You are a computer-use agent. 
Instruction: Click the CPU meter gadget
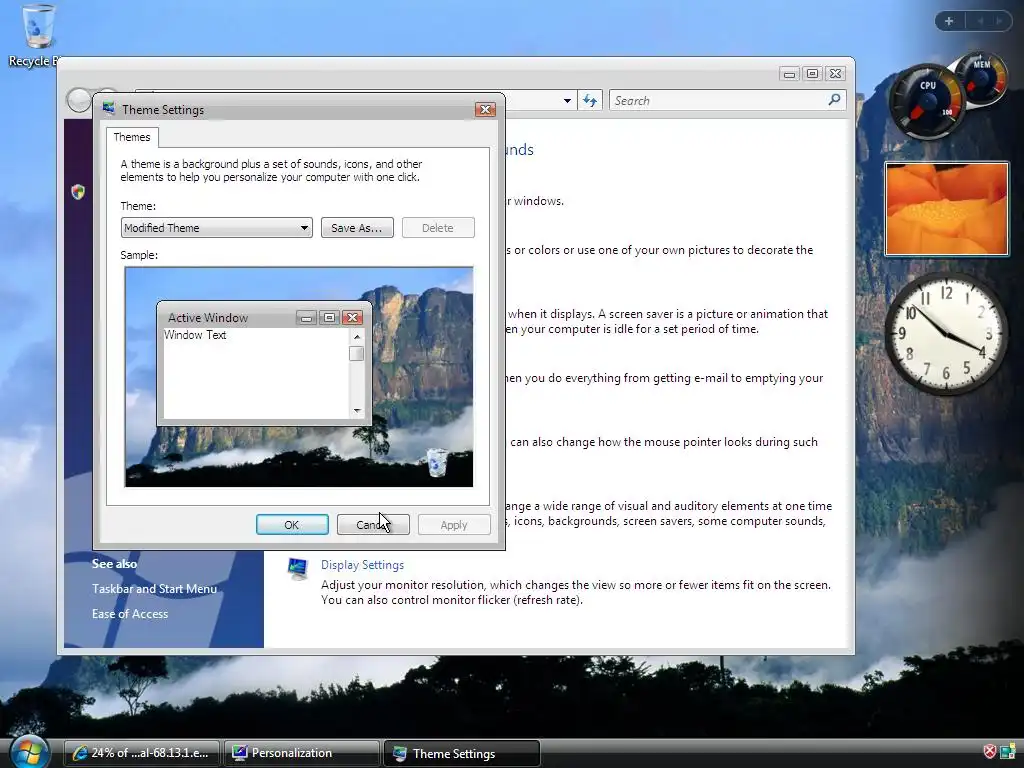(927, 102)
